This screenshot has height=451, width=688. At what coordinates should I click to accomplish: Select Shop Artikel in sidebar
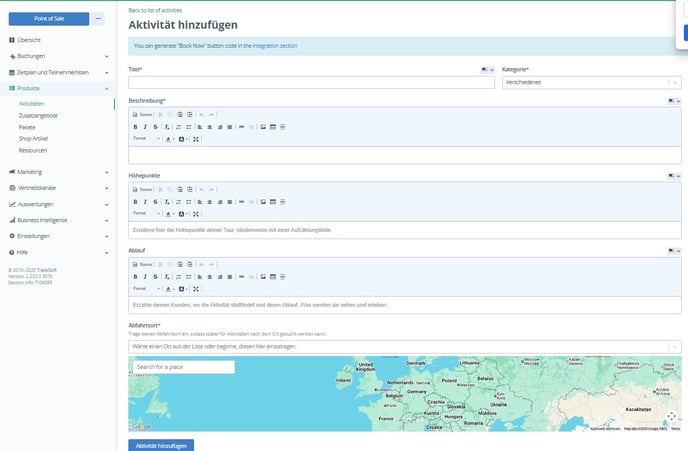tap(33, 139)
